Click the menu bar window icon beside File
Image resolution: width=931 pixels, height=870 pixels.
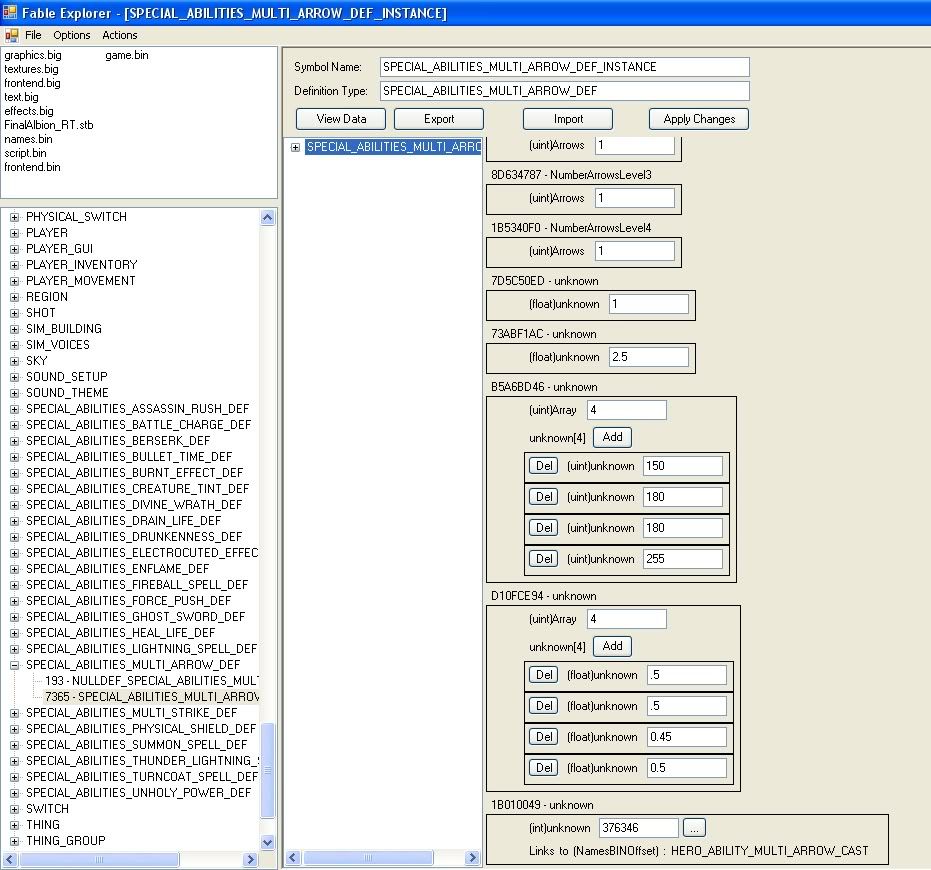click(x=11, y=36)
